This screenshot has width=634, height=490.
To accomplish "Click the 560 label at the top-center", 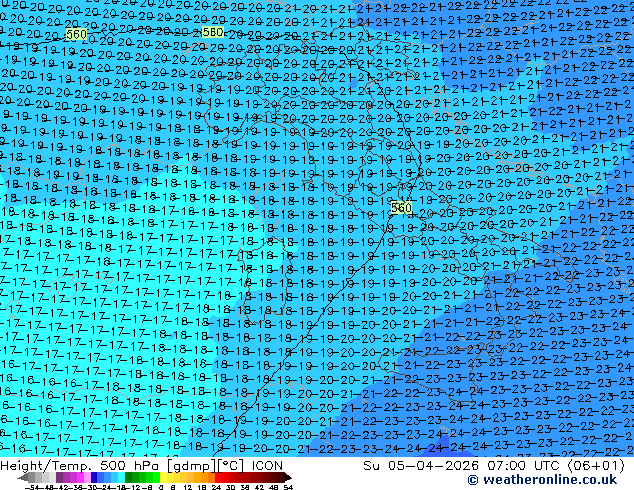I will (213, 32).
